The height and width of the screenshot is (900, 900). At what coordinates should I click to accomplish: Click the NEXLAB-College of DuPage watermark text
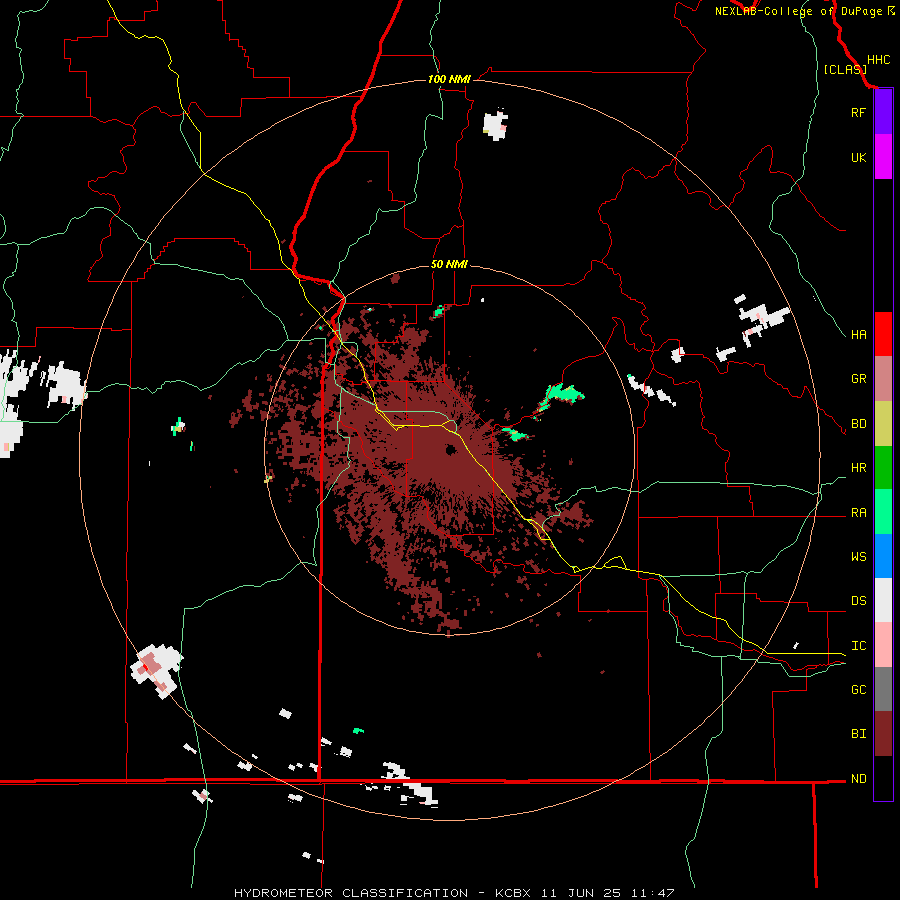point(799,11)
